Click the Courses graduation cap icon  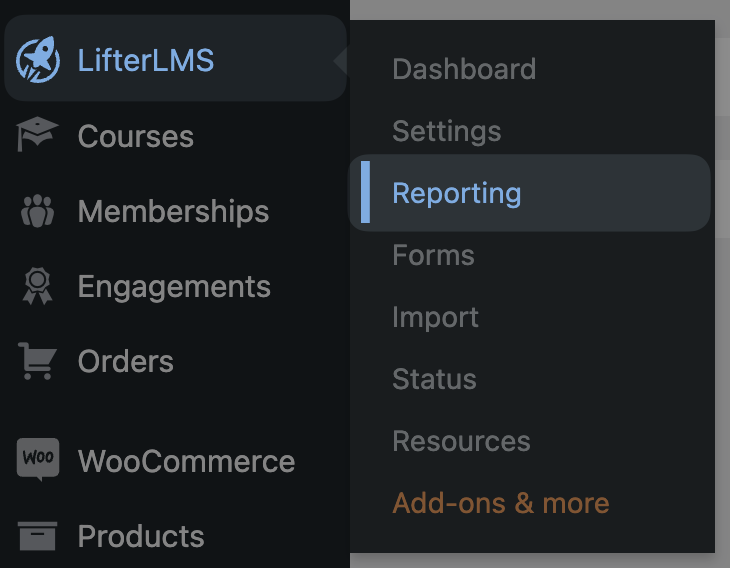38,135
